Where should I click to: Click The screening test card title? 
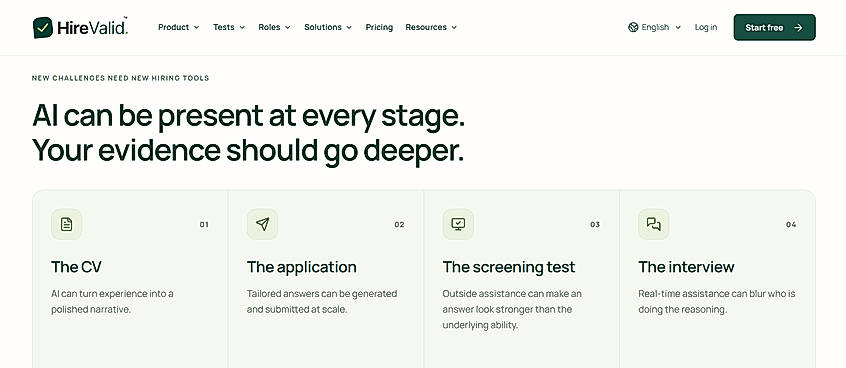(x=509, y=267)
